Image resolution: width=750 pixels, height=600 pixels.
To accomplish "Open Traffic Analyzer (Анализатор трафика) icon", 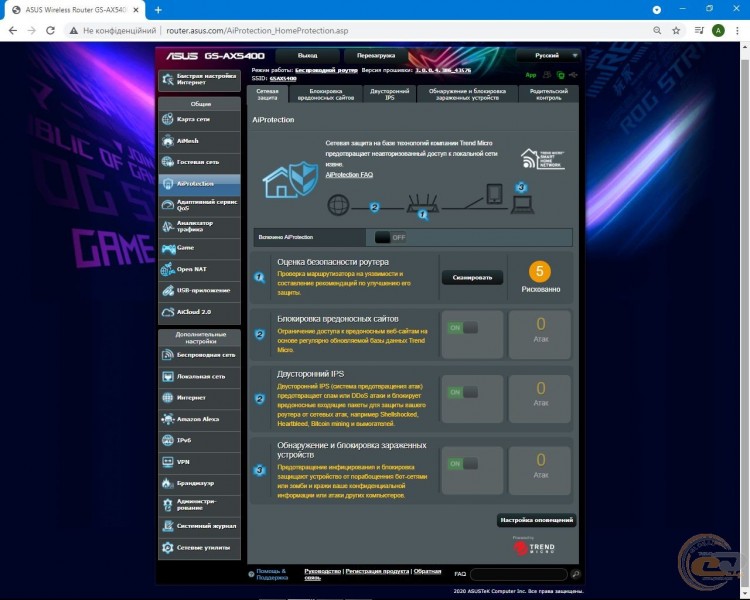I will click(x=167, y=226).
